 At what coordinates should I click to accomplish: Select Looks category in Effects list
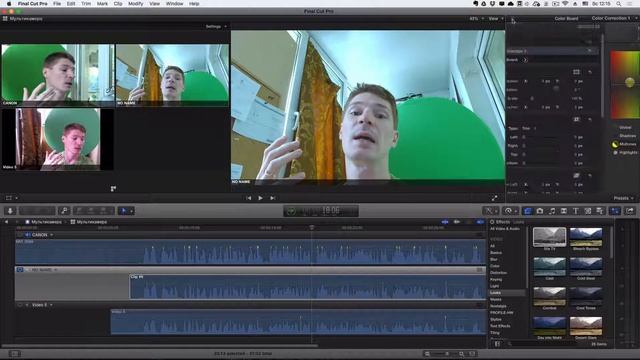507,293
